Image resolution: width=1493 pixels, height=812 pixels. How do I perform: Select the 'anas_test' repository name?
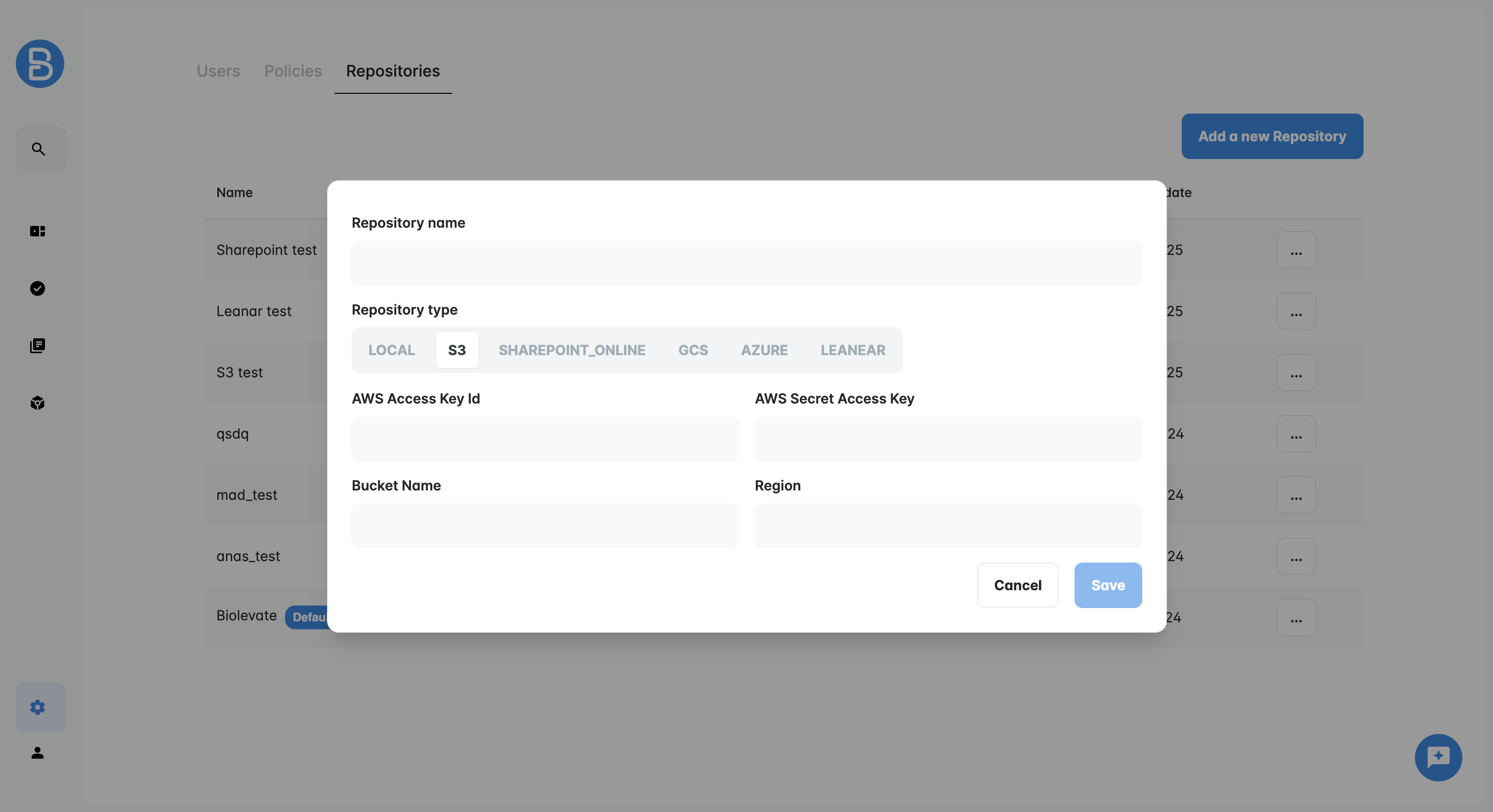248,557
